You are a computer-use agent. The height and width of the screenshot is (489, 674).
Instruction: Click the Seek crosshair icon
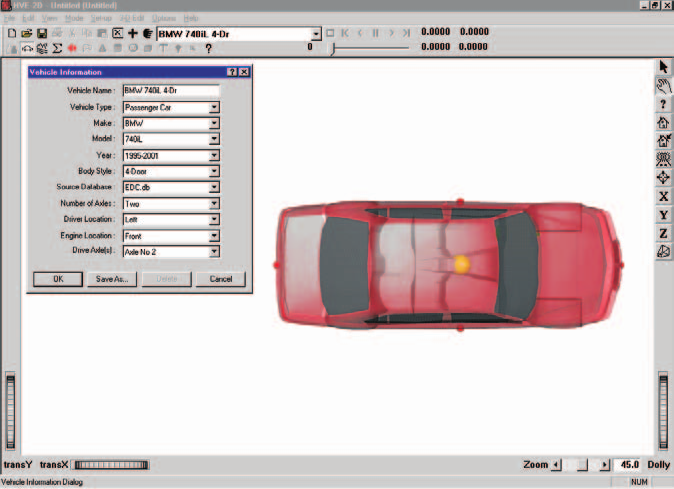click(x=663, y=178)
